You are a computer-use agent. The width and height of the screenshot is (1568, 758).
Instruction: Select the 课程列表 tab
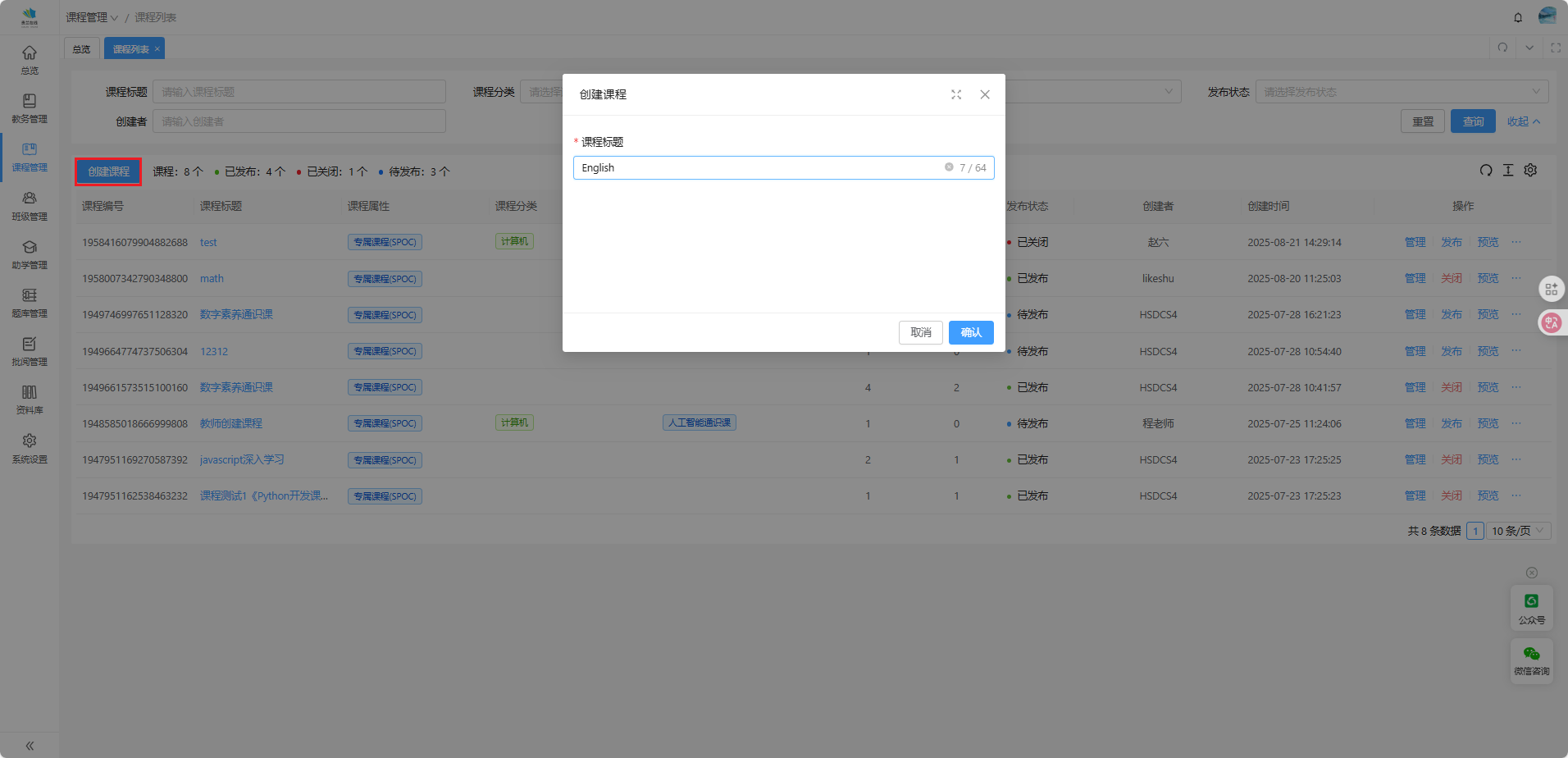[131, 49]
